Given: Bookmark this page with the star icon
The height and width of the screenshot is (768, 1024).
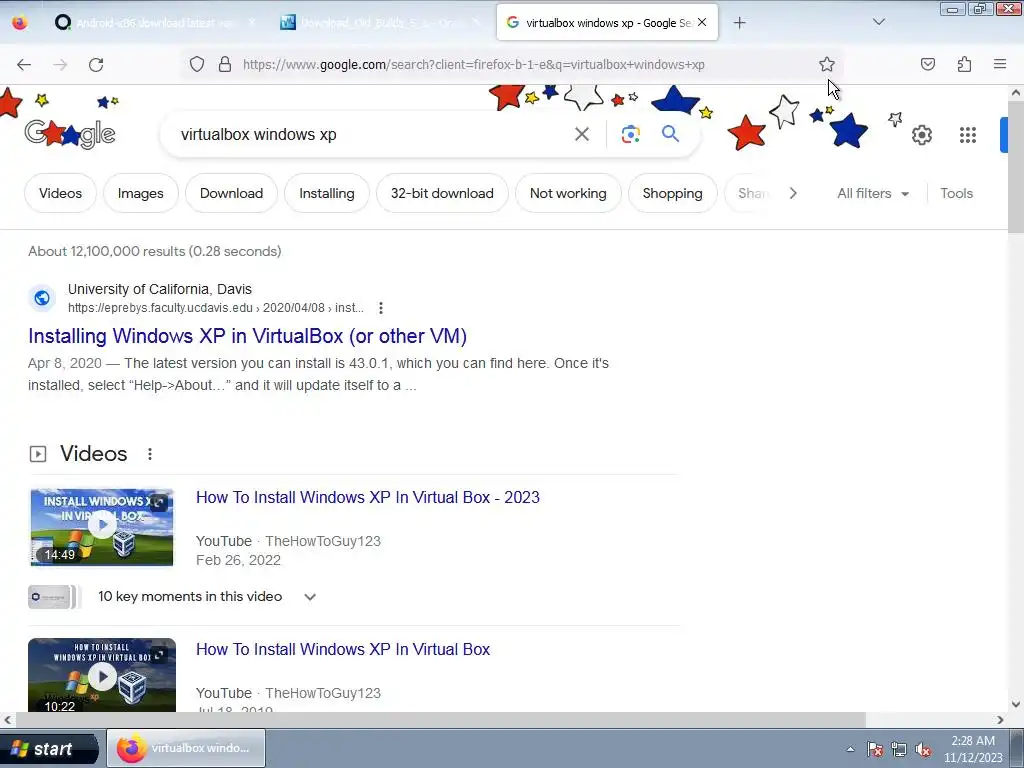Looking at the screenshot, I should click(827, 65).
